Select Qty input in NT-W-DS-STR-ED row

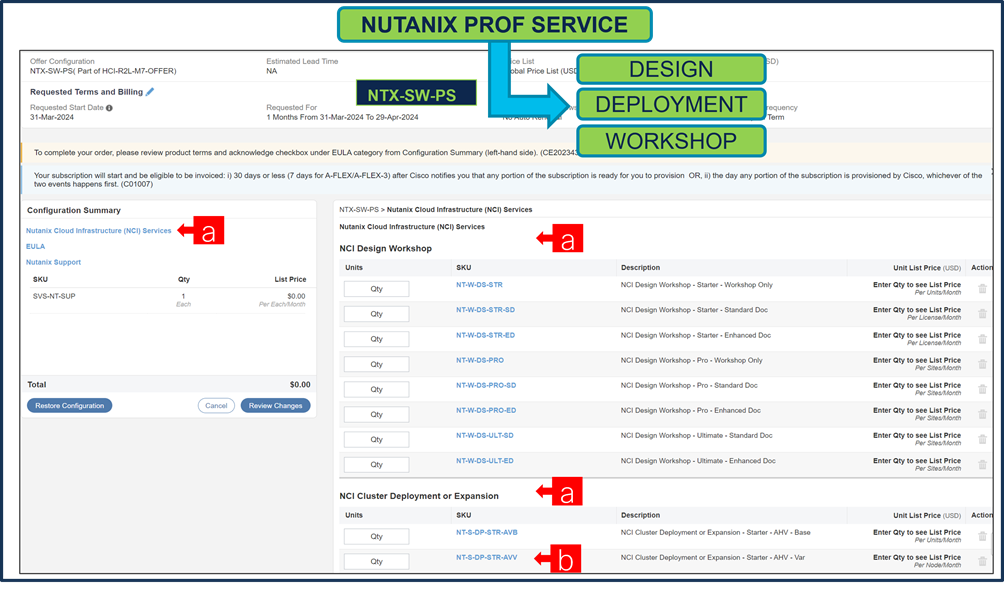pos(376,339)
